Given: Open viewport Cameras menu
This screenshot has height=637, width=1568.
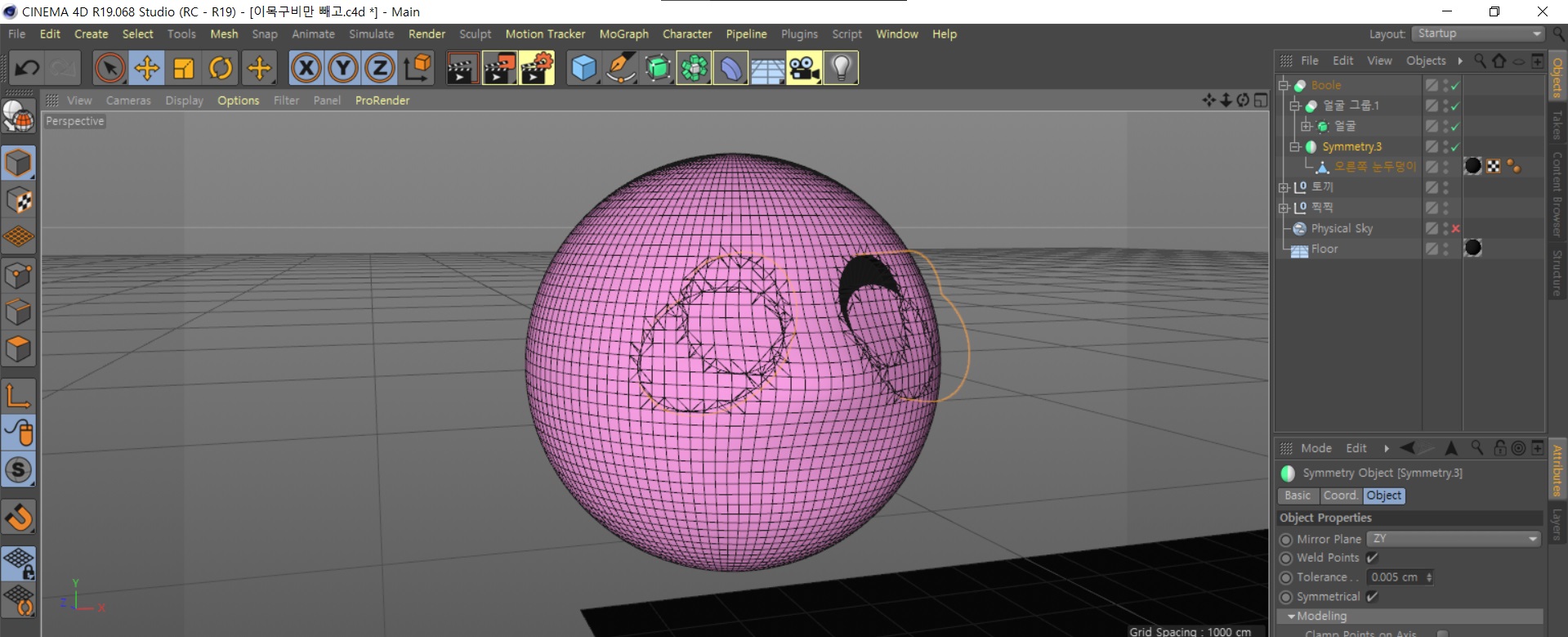Looking at the screenshot, I should click(128, 100).
